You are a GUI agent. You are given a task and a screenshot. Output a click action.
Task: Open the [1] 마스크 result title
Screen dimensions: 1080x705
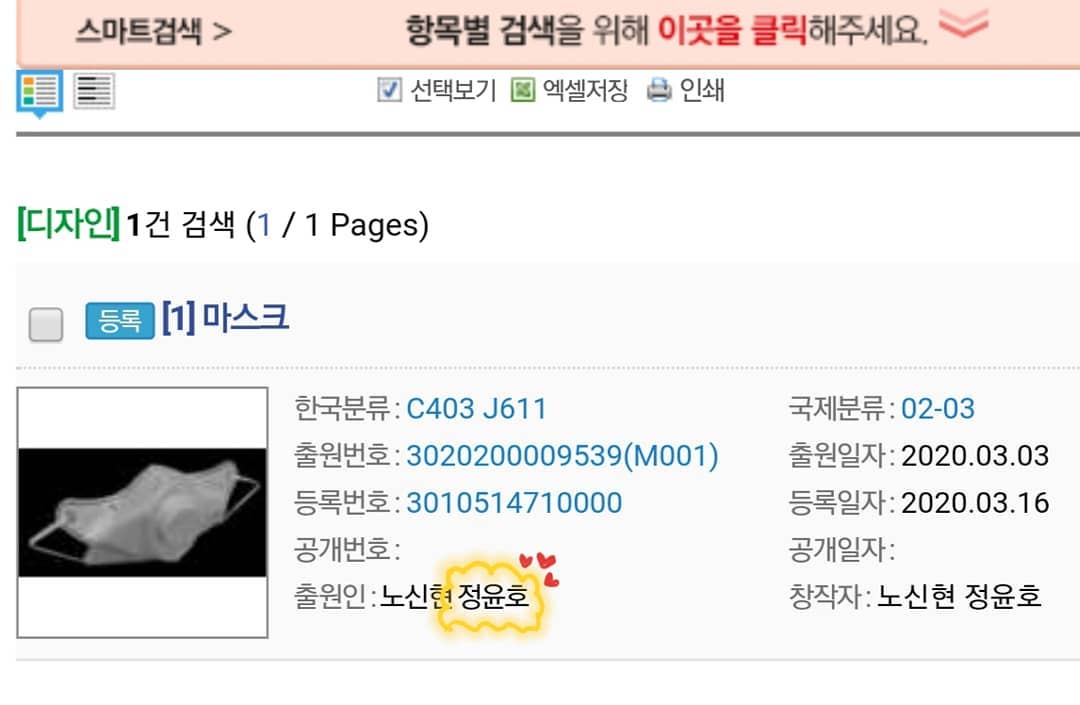(x=225, y=318)
